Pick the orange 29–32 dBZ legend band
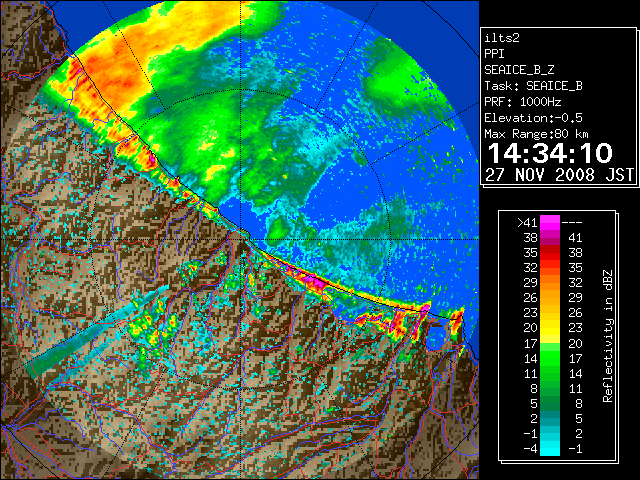Screen dimensions: 640x480 click(550, 283)
